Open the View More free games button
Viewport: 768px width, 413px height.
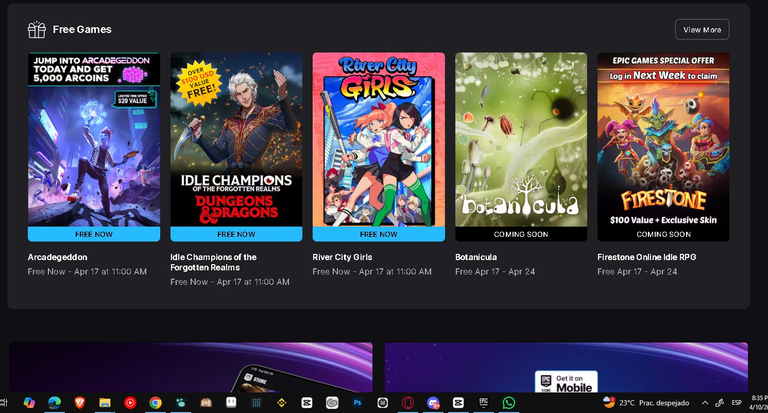(702, 29)
